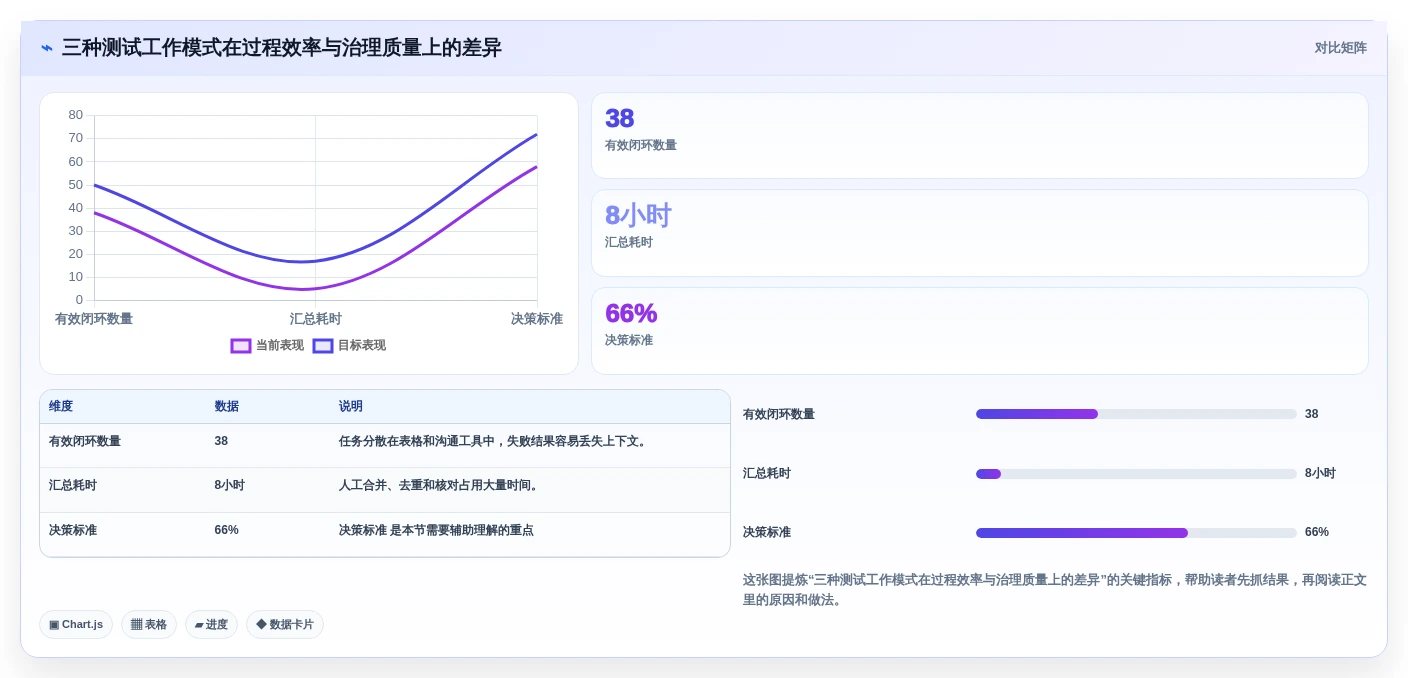
Task: Click the title 三种测试工作模式在过程效率与治理质量上的差异
Action: click(282, 48)
